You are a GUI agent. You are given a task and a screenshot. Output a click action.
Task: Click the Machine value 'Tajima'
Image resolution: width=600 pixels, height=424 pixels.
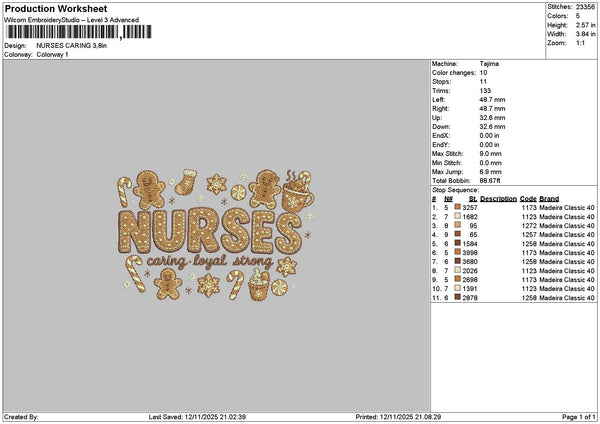pyautogui.click(x=489, y=64)
